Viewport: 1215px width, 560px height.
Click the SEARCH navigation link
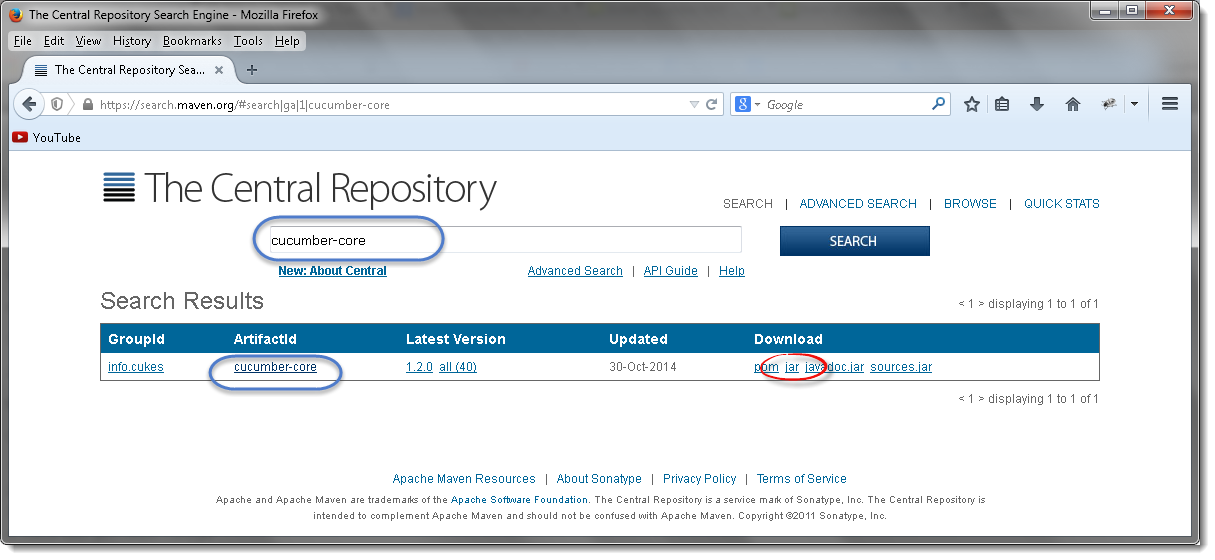748,203
